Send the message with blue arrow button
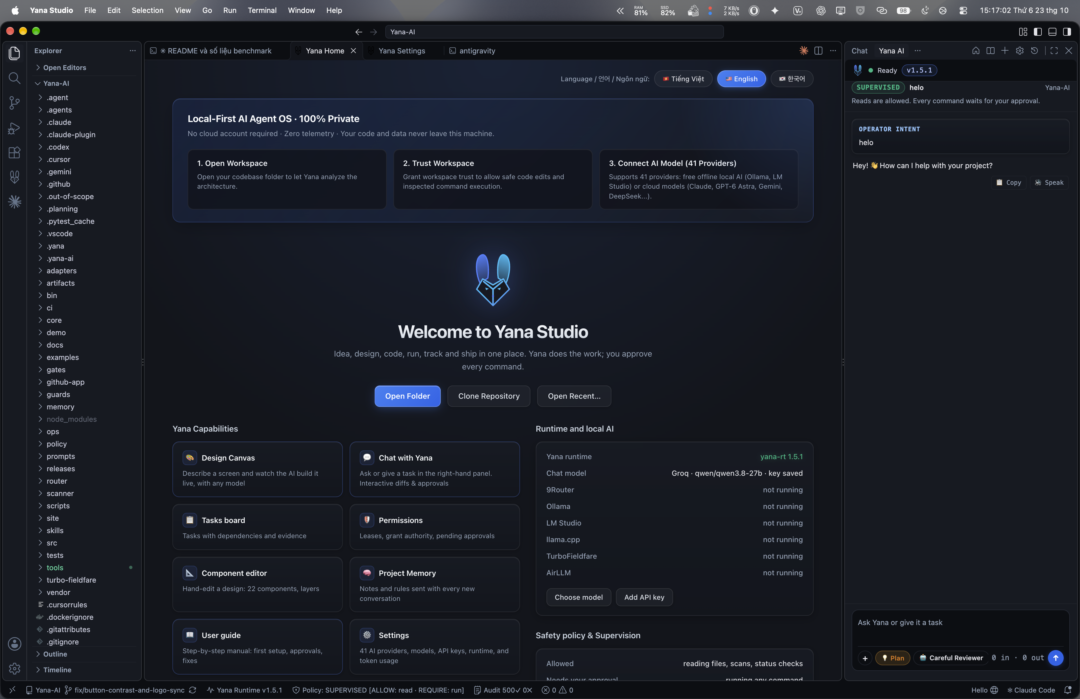 pyautogui.click(x=1055, y=658)
